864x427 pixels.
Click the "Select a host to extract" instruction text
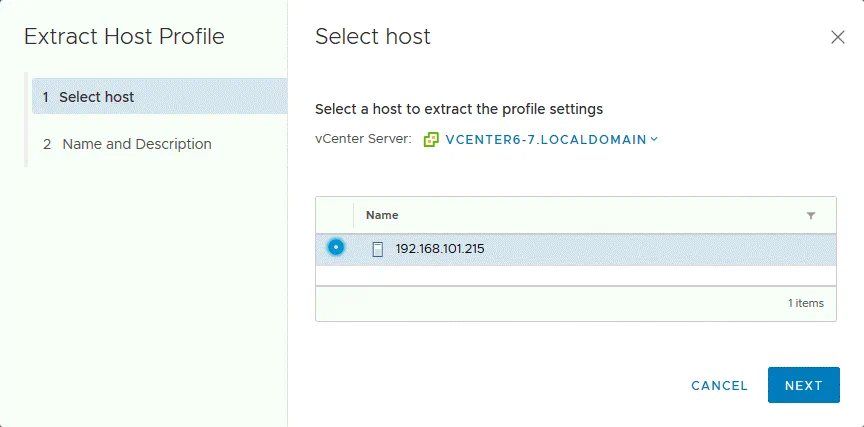(x=459, y=108)
